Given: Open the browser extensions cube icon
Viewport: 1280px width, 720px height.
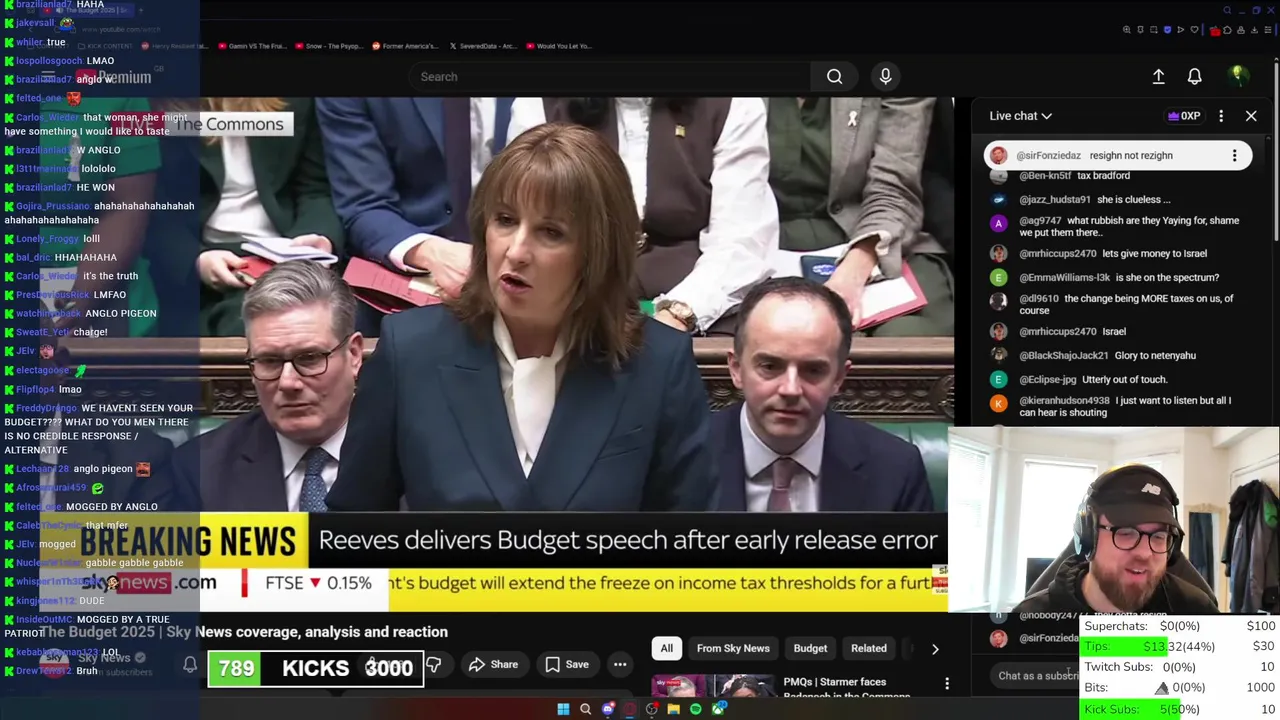Looking at the screenshot, I should [x=1227, y=30].
